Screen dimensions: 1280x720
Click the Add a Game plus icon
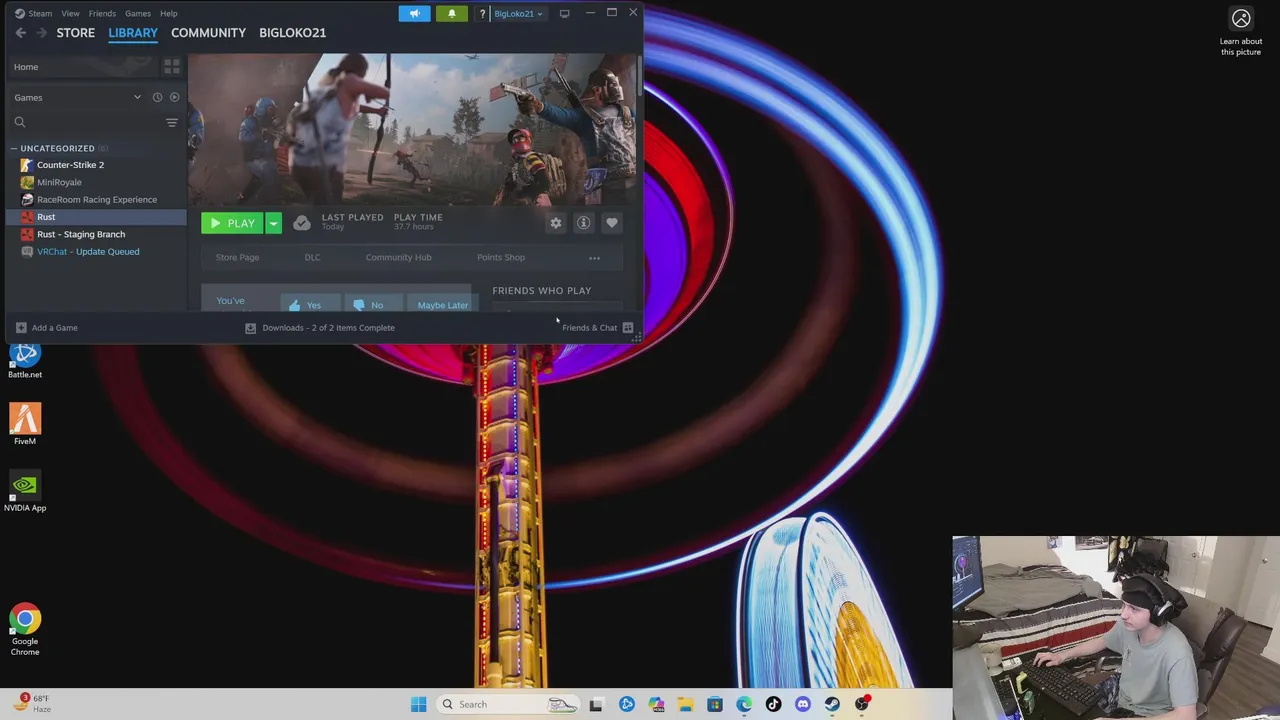coord(21,328)
